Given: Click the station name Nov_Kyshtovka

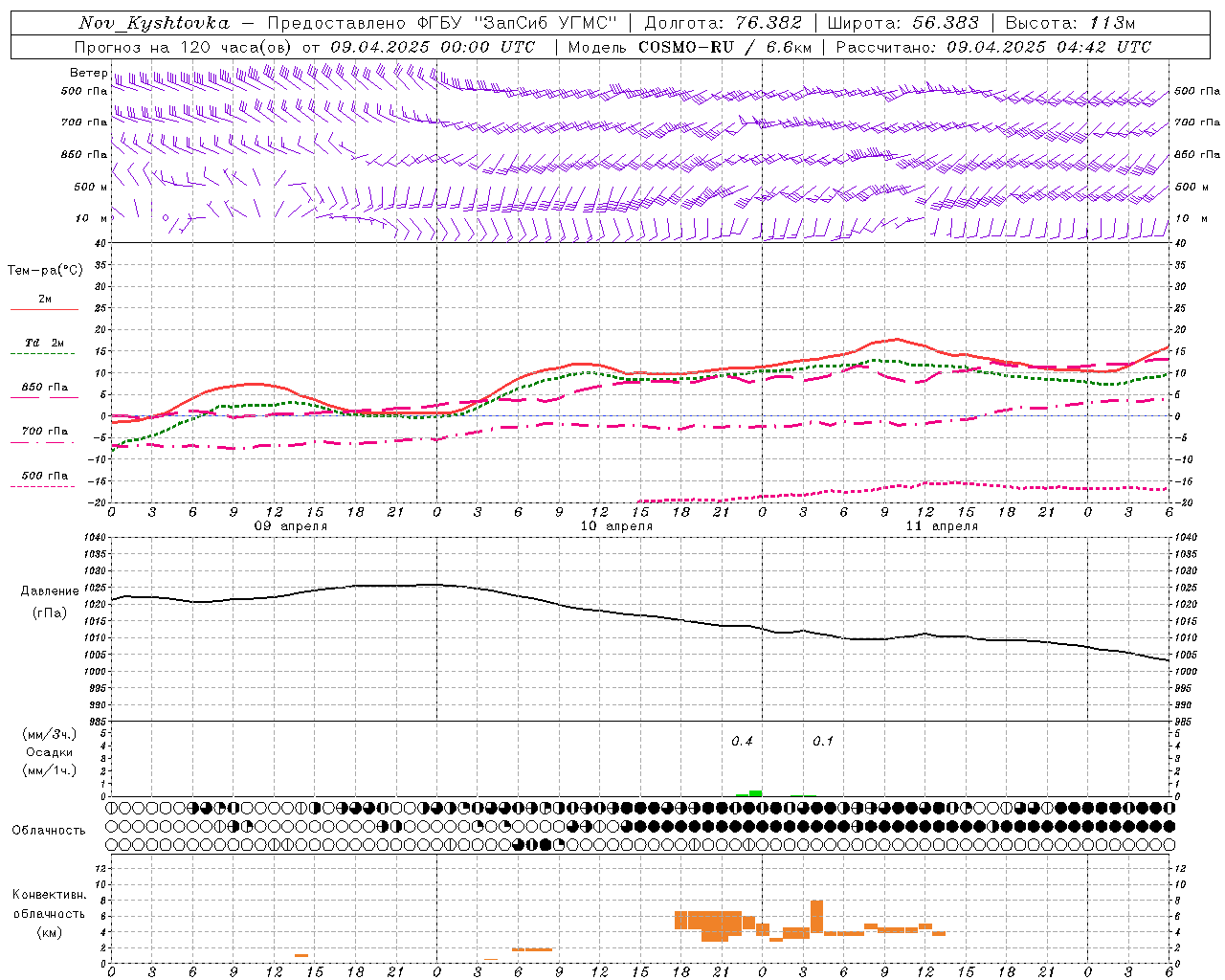Looking at the screenshot, I should 154,23.
